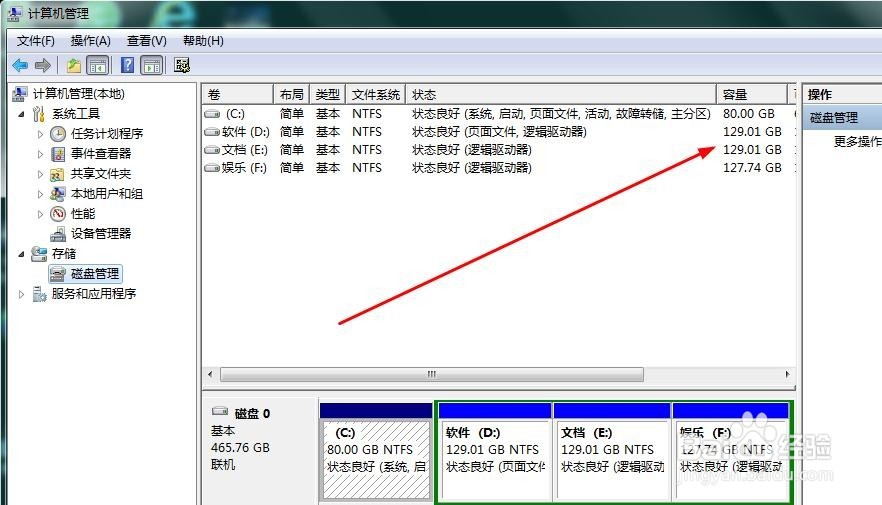Select the 任务计划程序 tree item label
Image resolution: width=882 pixels, height=505 pixels.
tap(107, 134)
